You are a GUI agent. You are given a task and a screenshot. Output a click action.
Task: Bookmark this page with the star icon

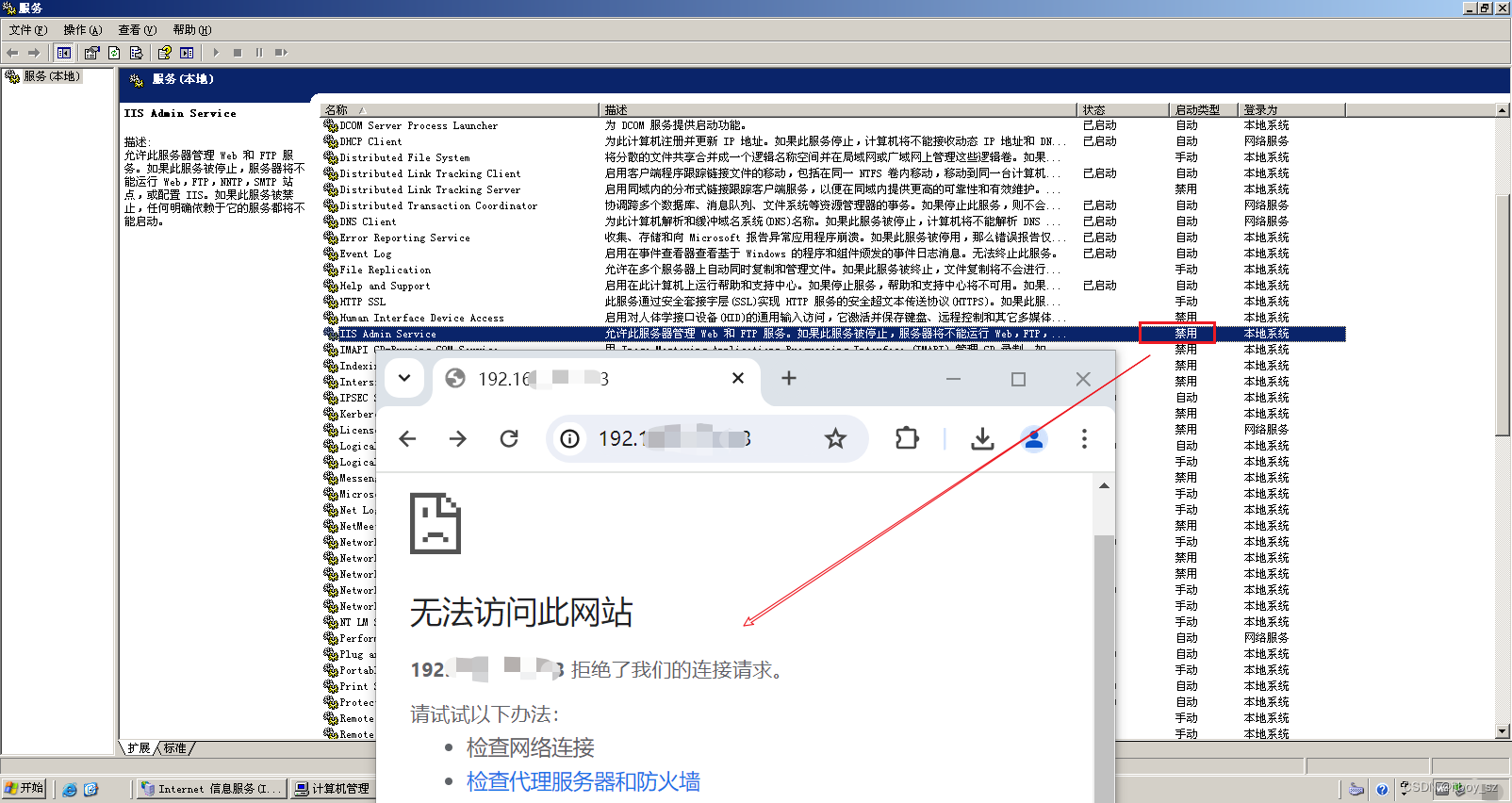[x=835, y=438]
